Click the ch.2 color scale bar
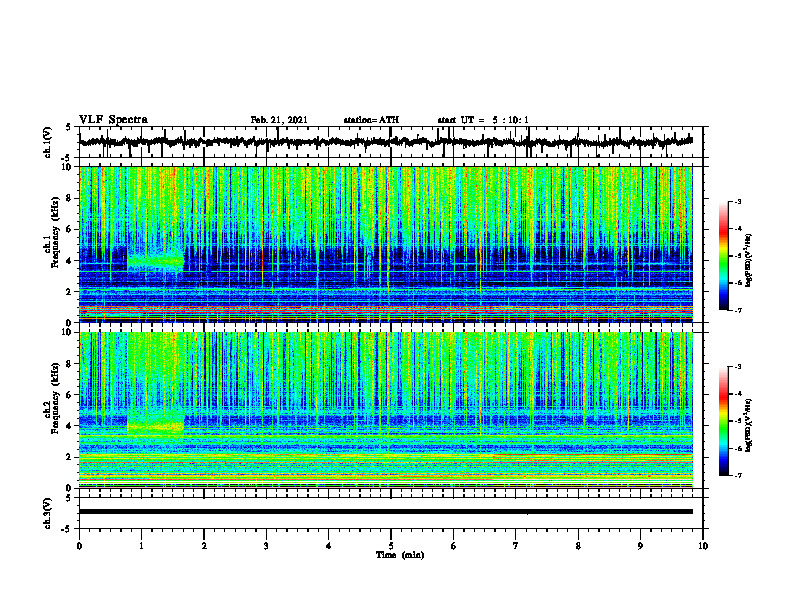Image resolution: width=792 pixels, height=612 pixels. (x=724, y=421)
